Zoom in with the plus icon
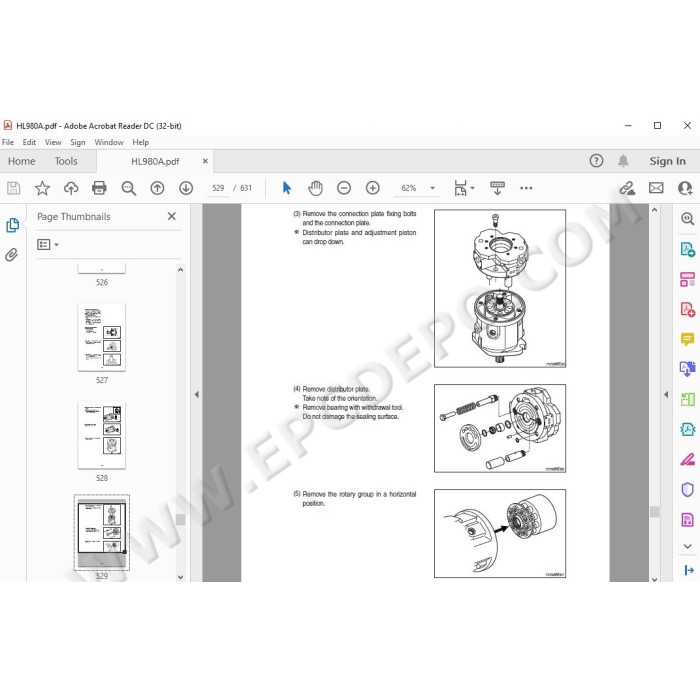The height and width of the screenshot is (700, 700). point(372,188)
